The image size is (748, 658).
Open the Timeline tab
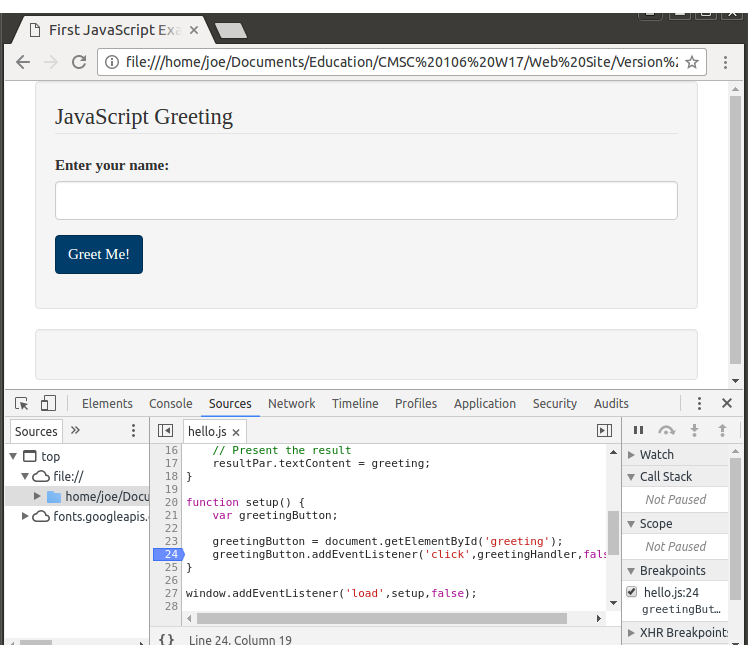point(355,404)
